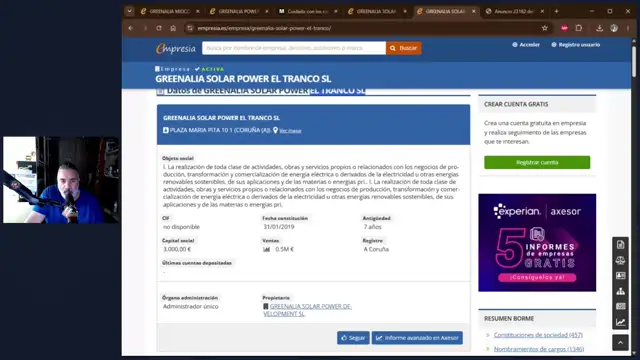The height and width of the screenshot is (360, 640).
Task: Open the tab search dropdown arrow
Action: (129, 11)
